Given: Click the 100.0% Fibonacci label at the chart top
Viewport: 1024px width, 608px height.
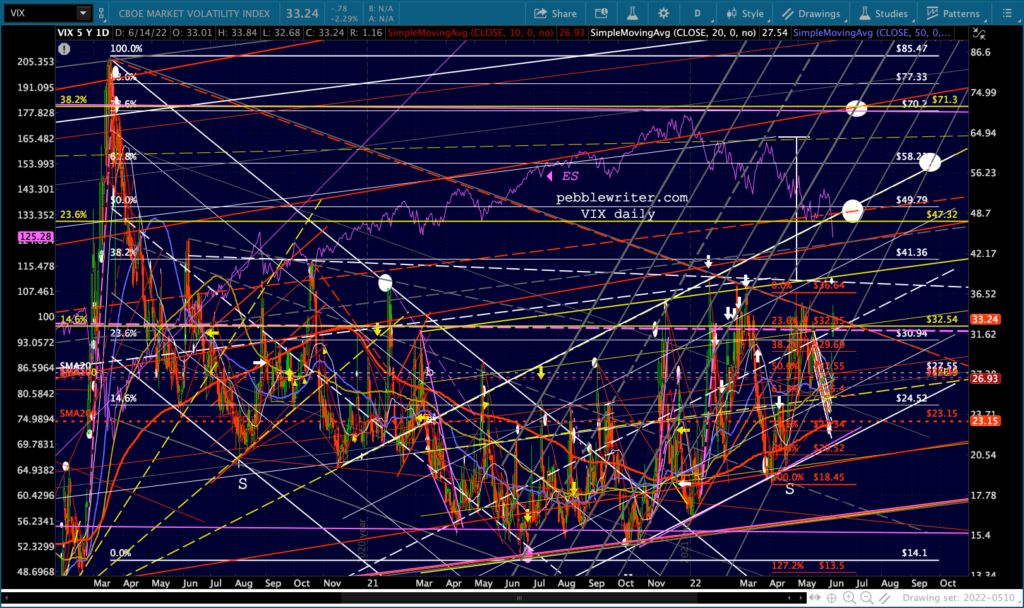Looking at the screenshot, I should (x=126, y=48).
